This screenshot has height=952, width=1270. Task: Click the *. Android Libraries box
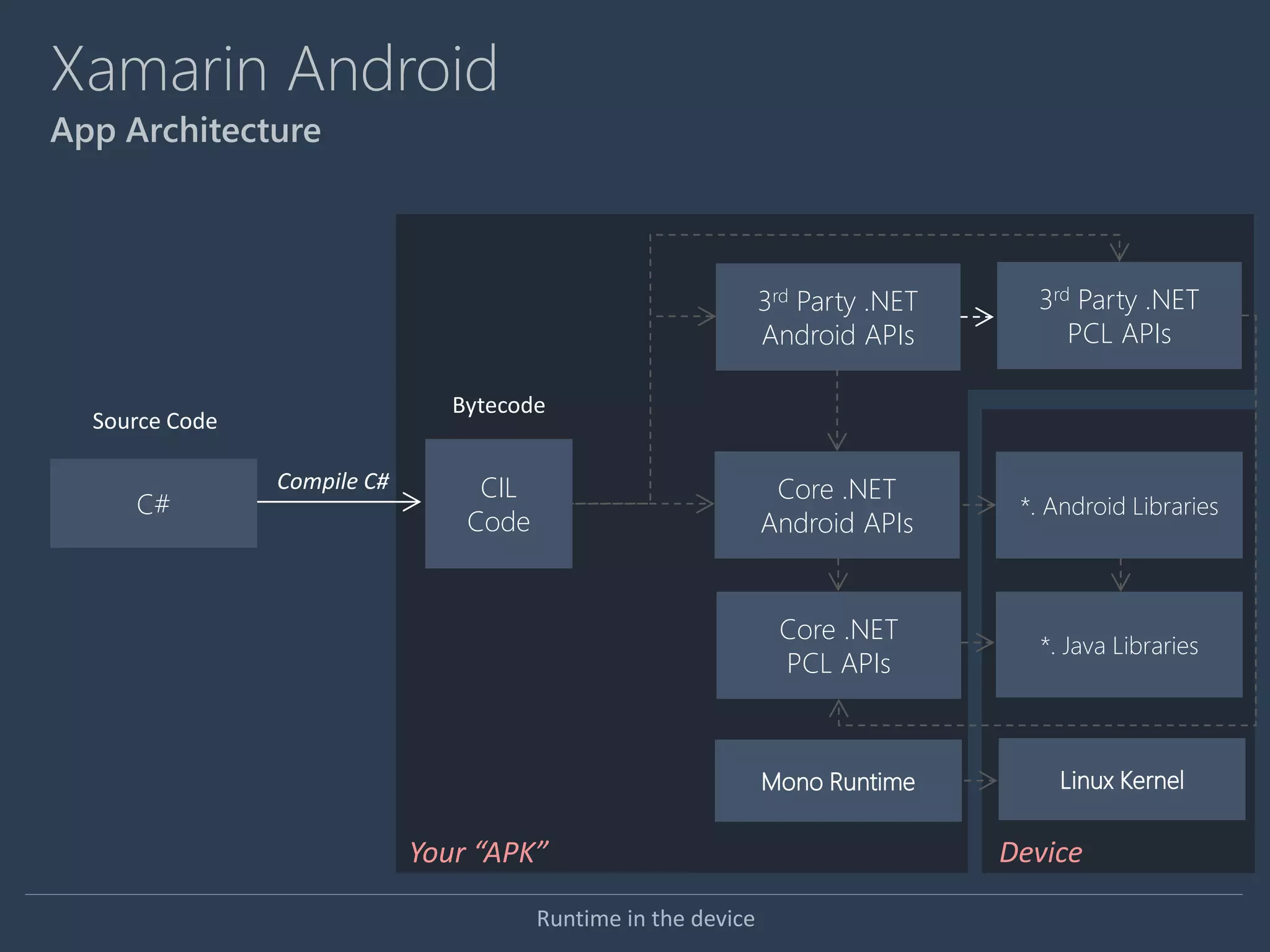coord(1119,505)
